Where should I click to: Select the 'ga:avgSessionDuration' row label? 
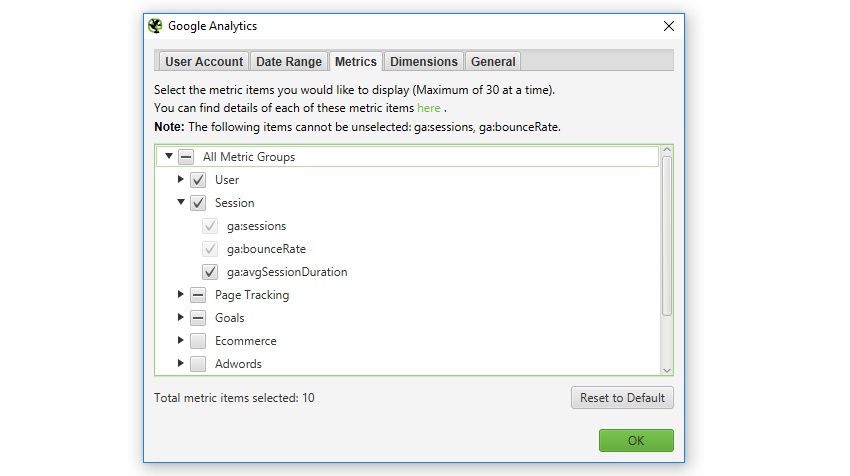tap(287, 272)
